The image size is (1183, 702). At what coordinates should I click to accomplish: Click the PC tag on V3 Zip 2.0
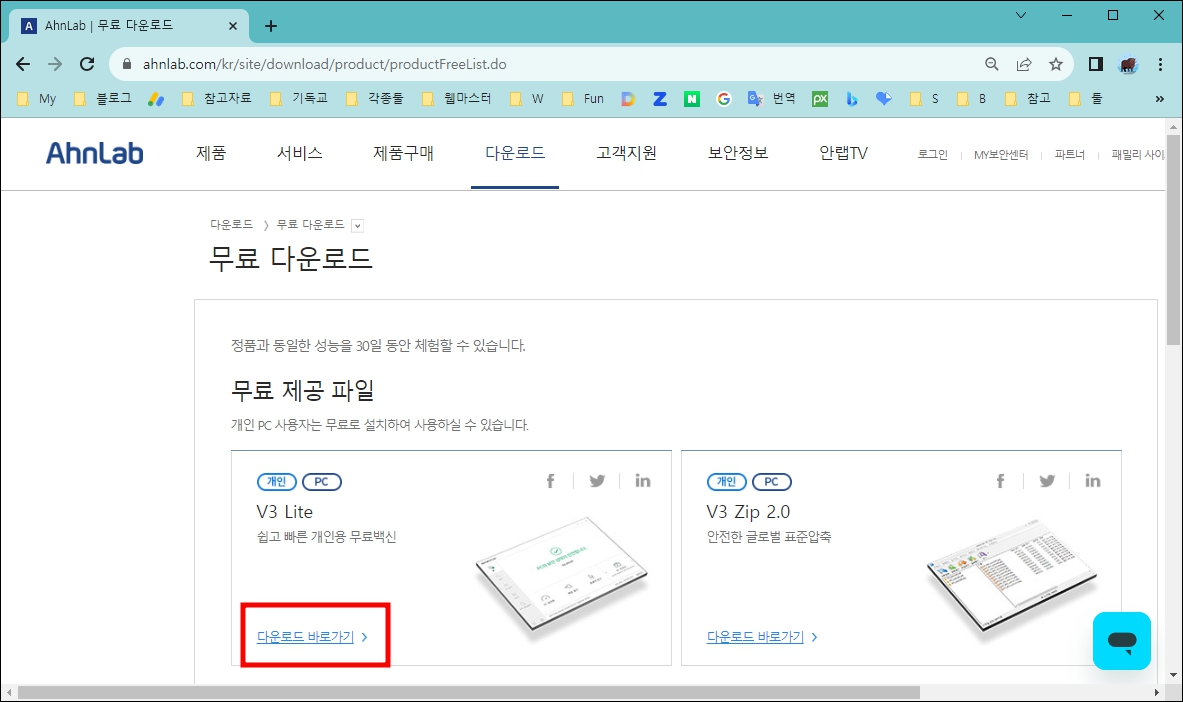pos(772,482)
